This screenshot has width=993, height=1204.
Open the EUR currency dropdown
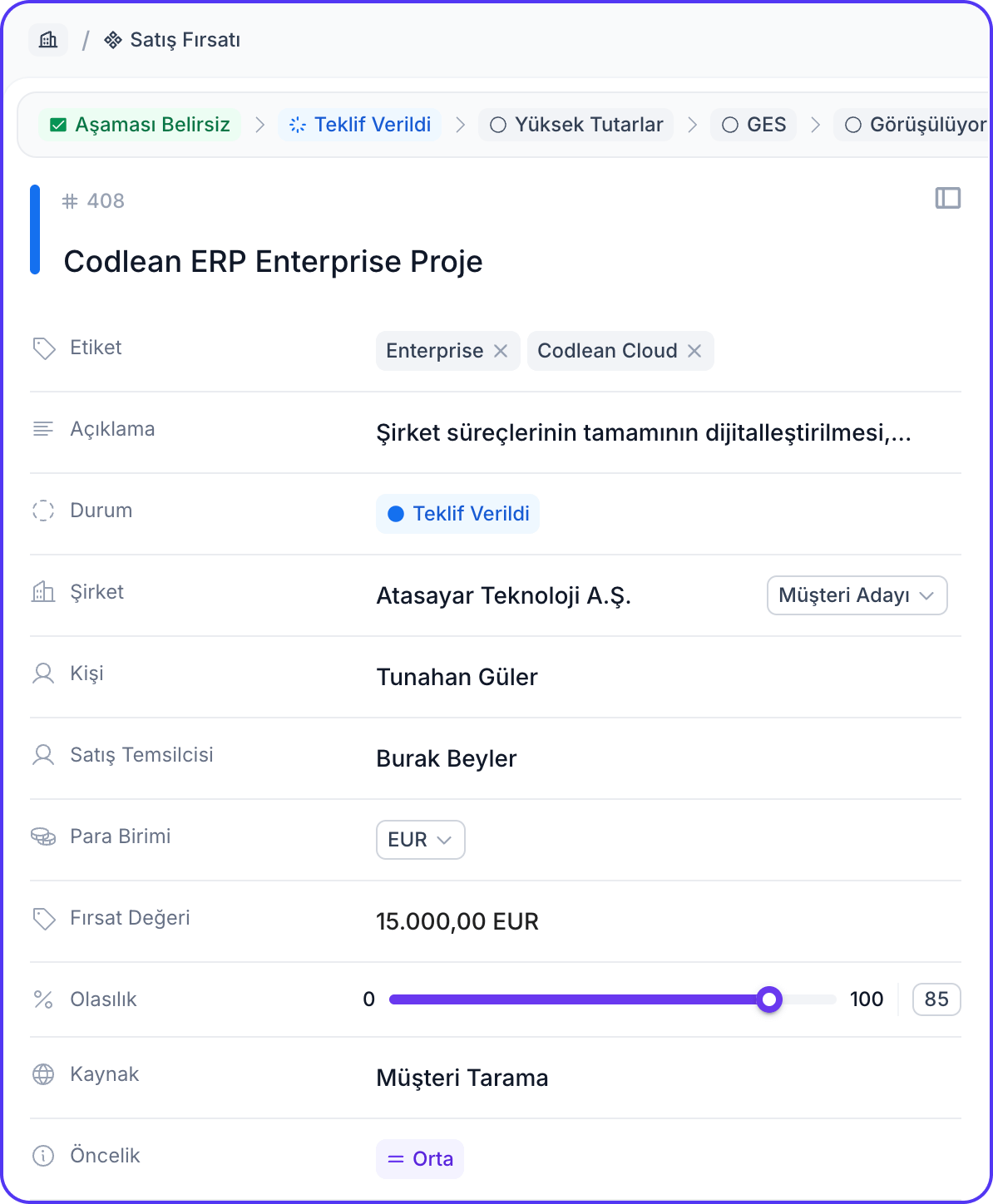point(420,840)
